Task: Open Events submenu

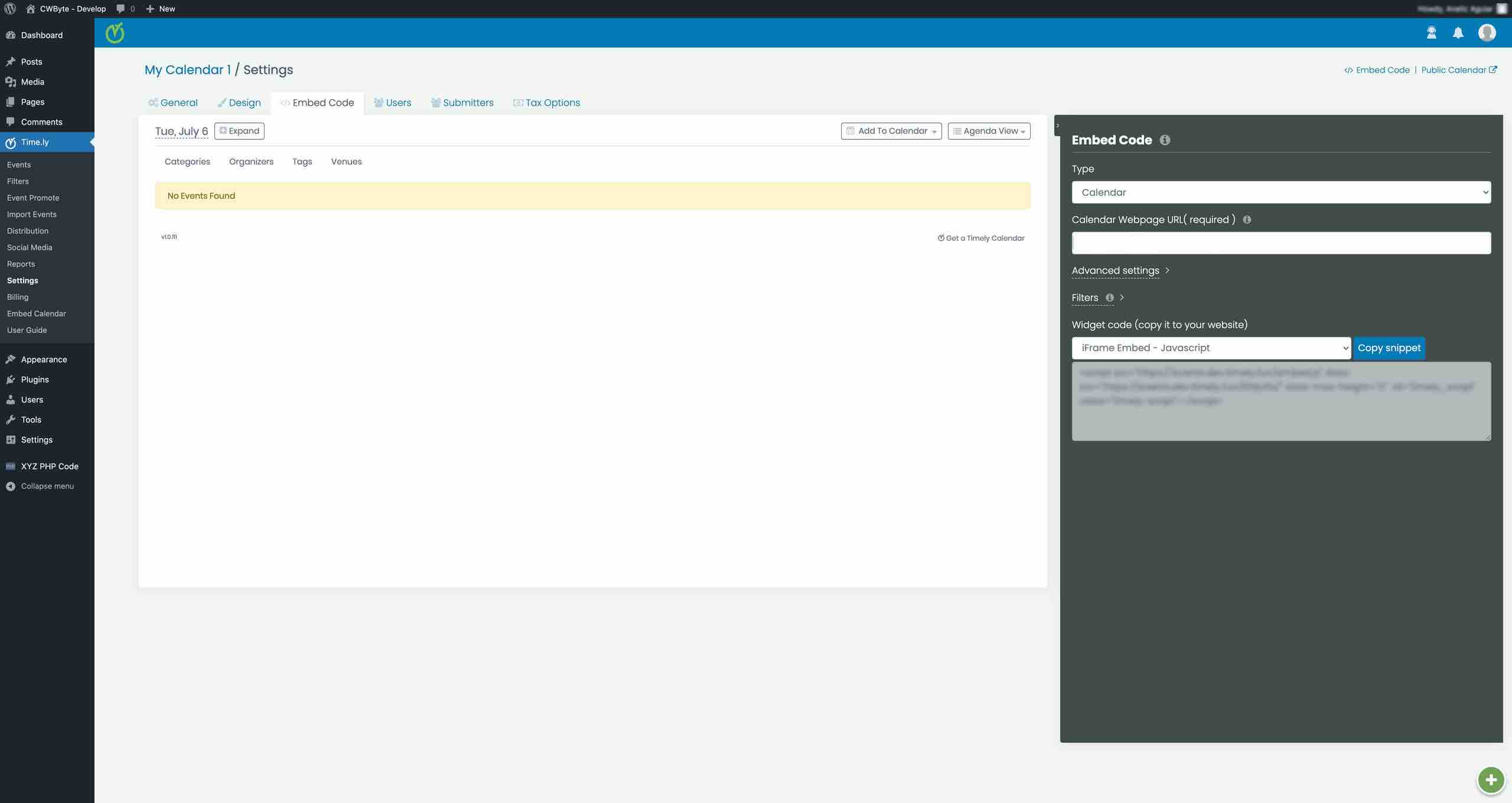Action: (19, 165)
